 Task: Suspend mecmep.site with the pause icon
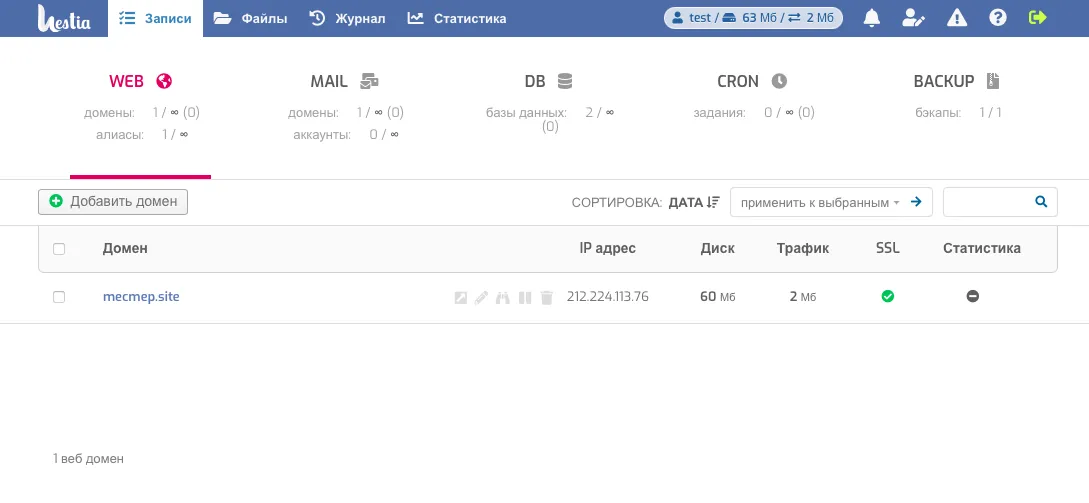(x=525, y=297)
